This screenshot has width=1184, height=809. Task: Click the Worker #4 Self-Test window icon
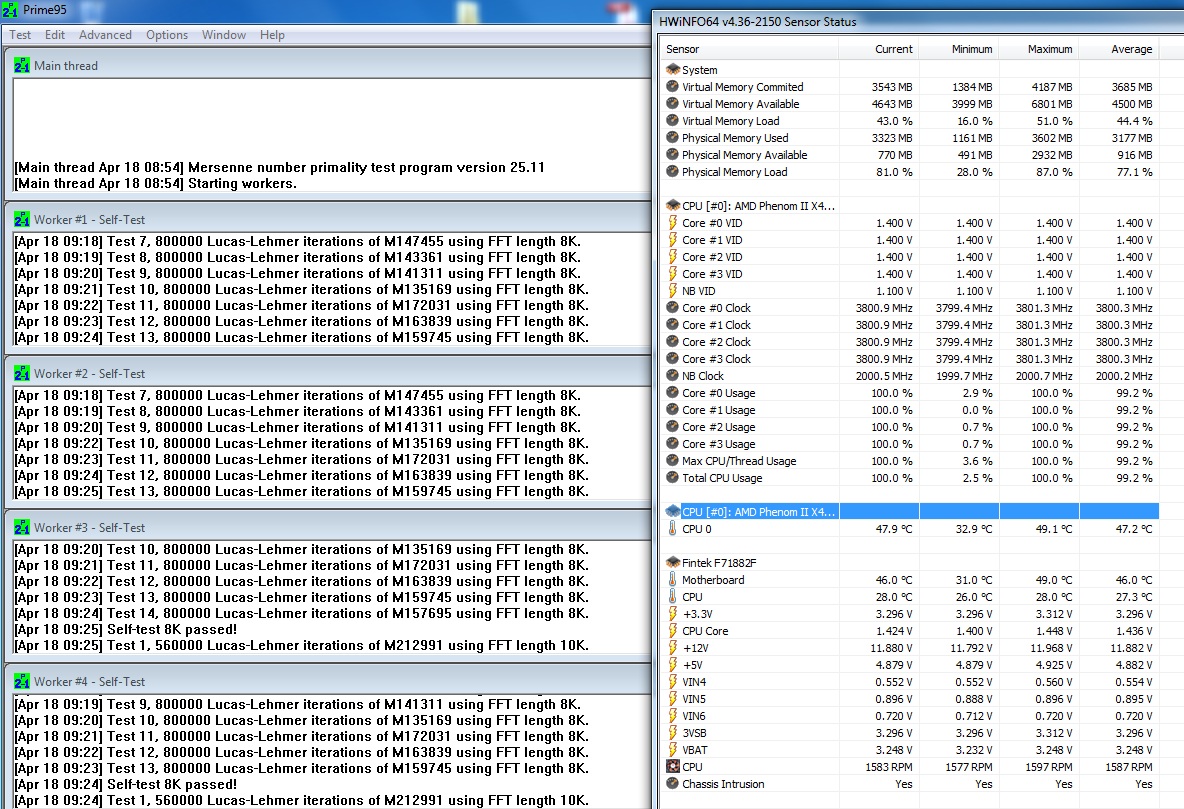pos(22,682)
